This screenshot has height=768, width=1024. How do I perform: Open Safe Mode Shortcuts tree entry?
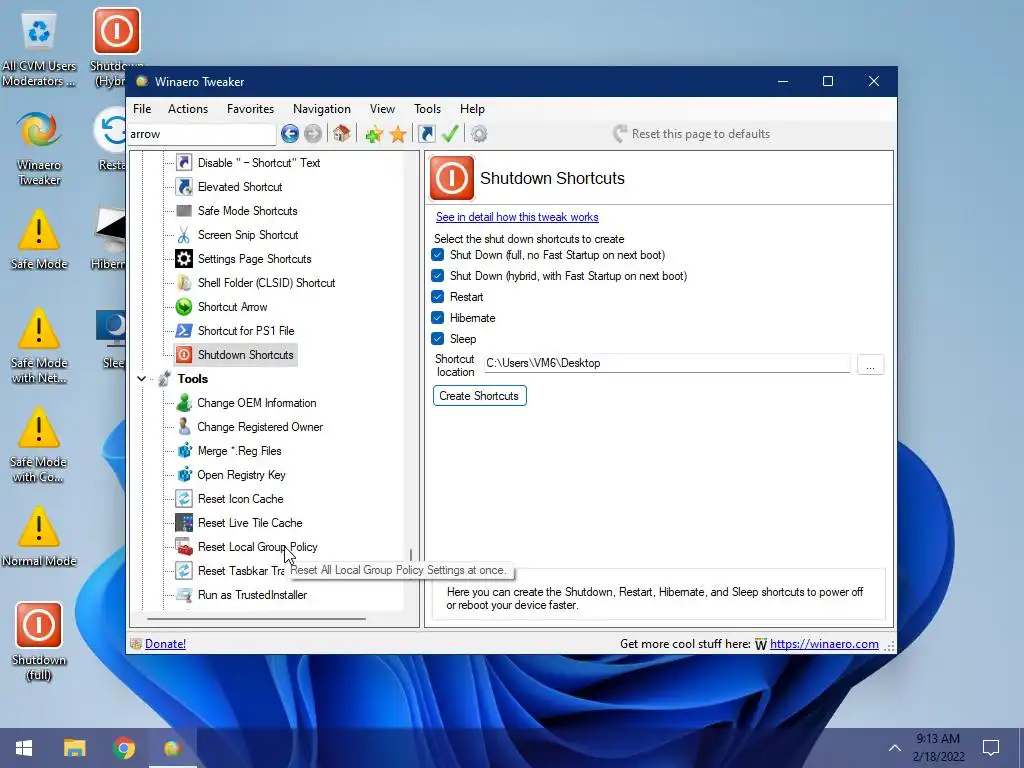coord(248,211)
